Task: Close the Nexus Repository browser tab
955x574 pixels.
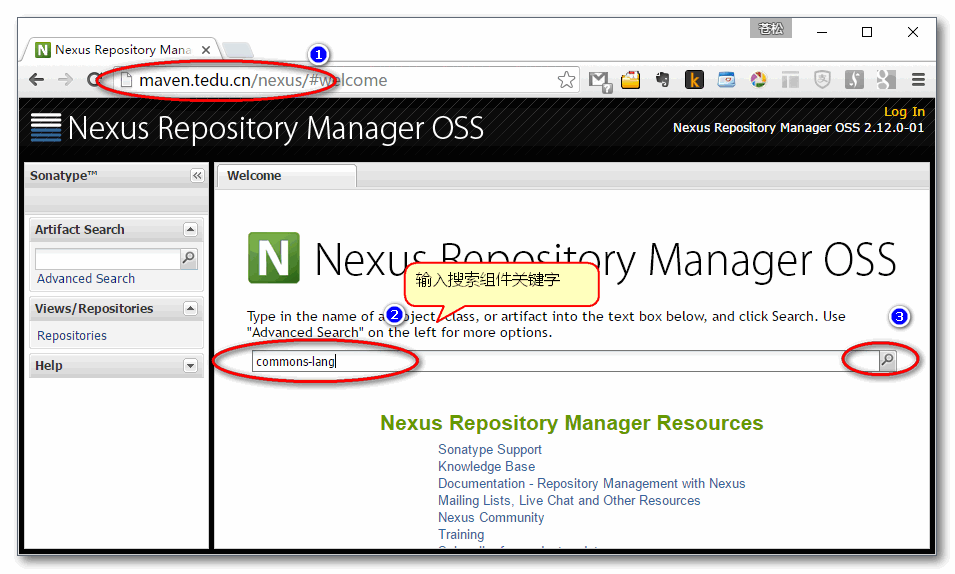Action: click(206, 50)
